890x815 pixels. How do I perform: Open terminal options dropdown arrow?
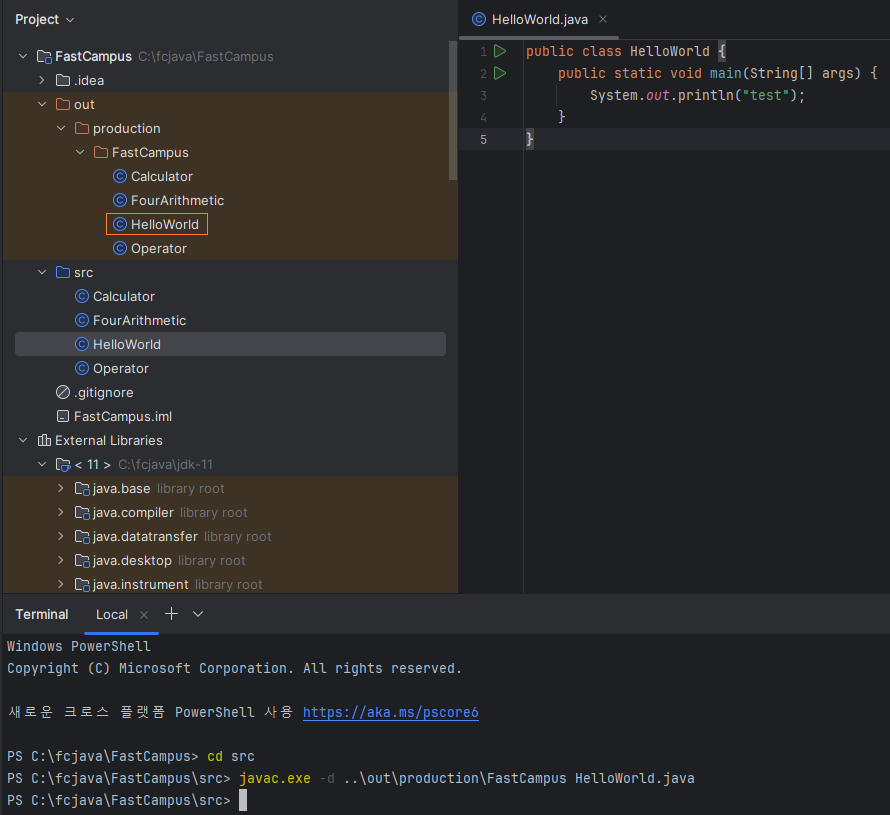click(198, 614)
